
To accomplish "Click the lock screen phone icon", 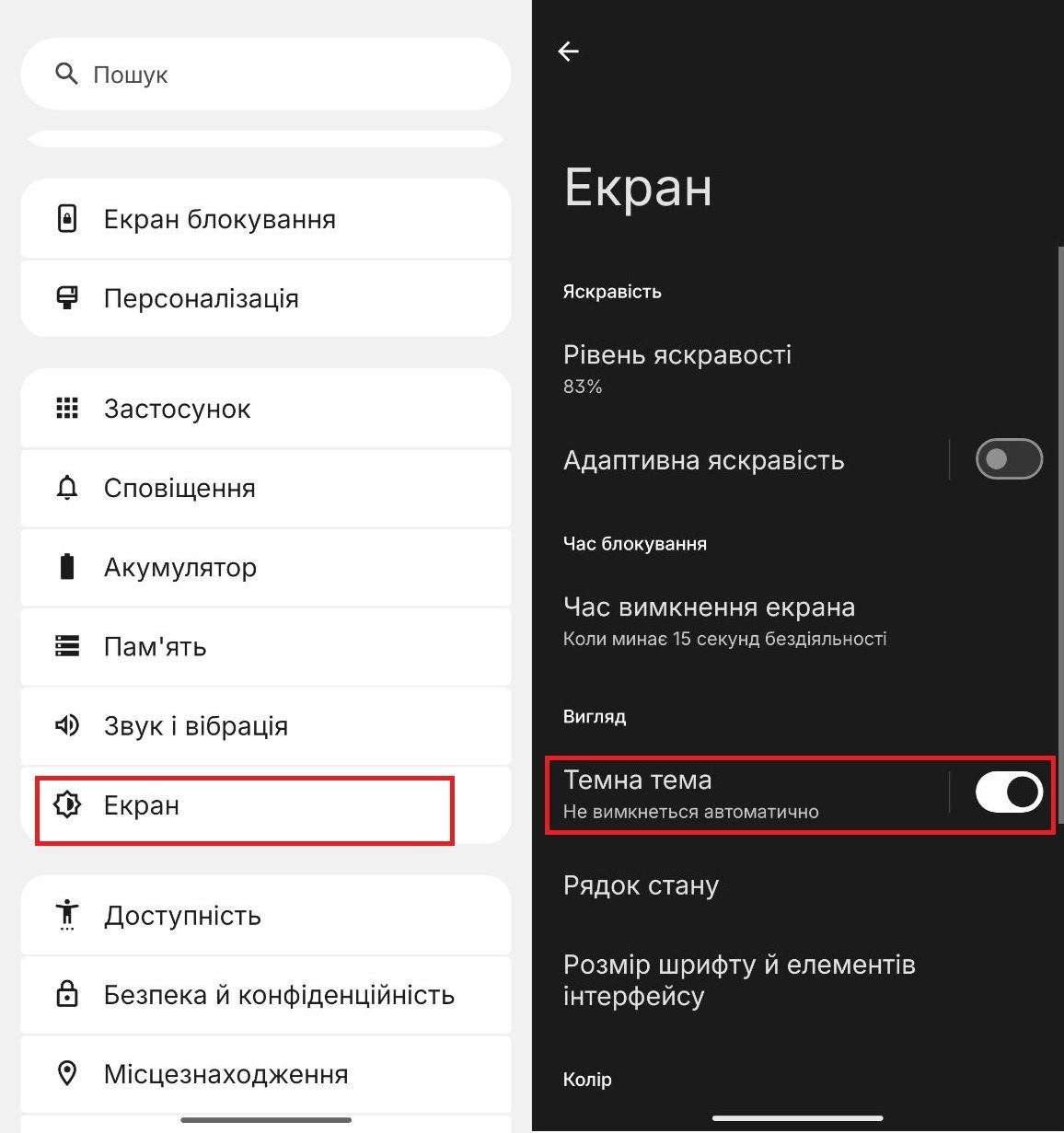I will click(x=66, y=219).
